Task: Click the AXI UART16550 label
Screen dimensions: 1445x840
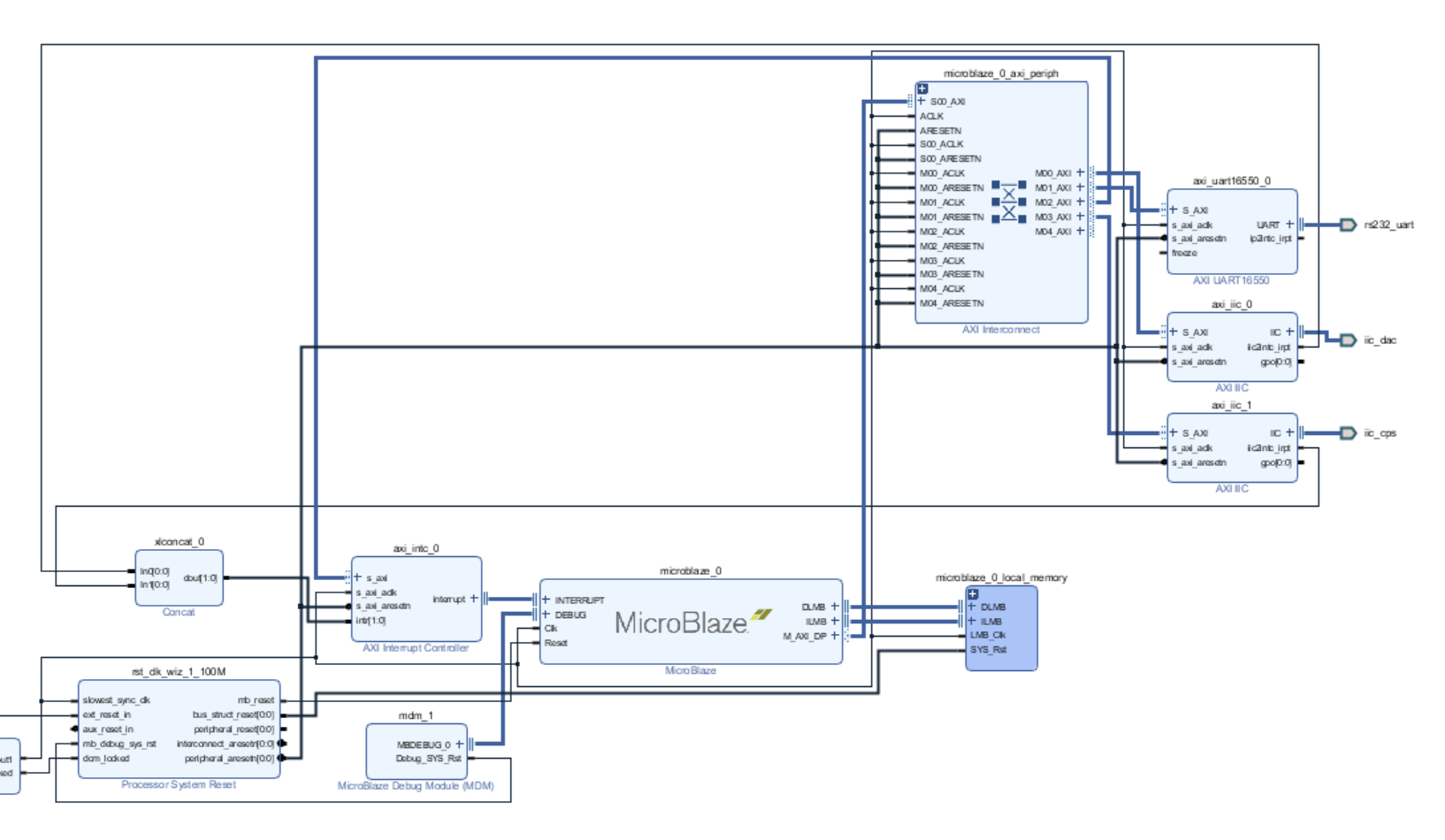Action: point(1231,280)
